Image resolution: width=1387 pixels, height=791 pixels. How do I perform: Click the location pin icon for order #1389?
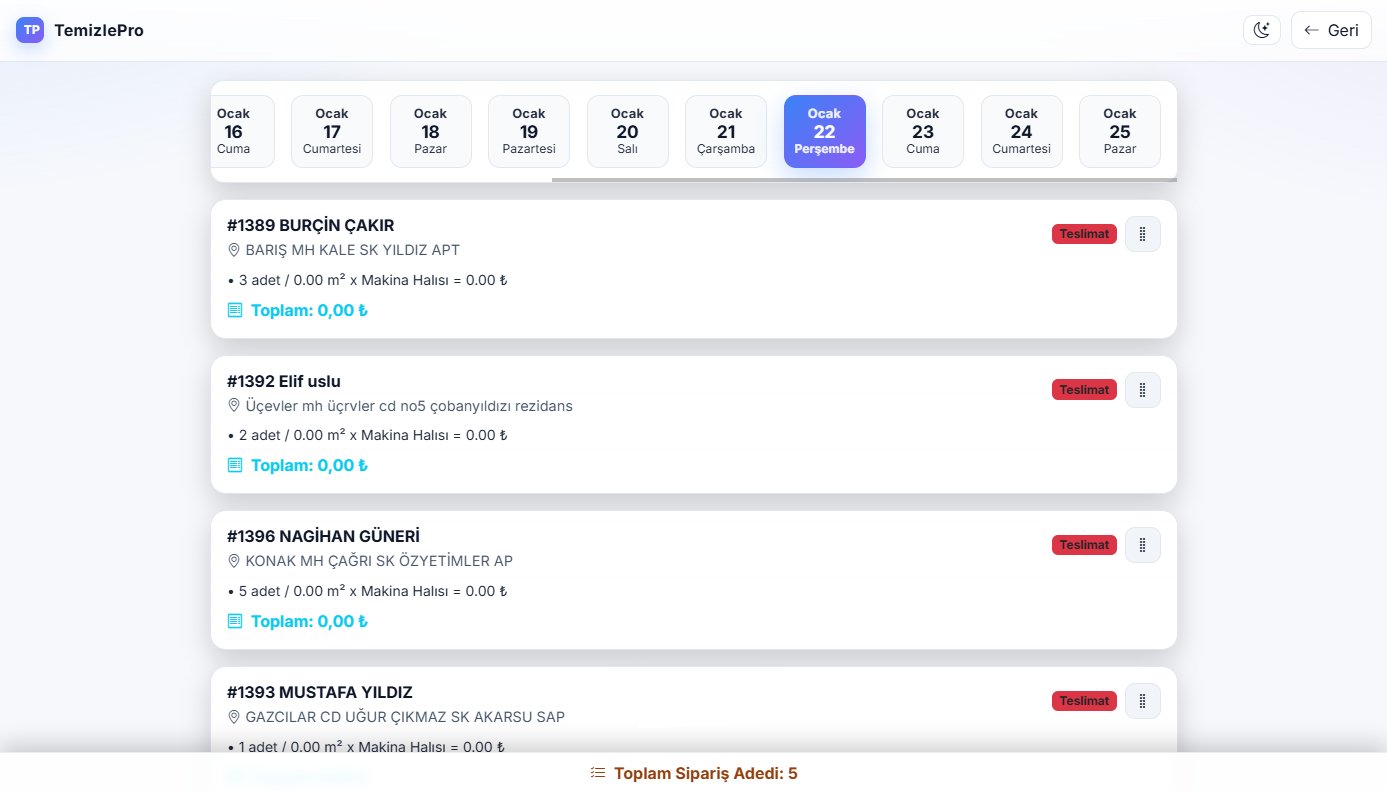235,250
